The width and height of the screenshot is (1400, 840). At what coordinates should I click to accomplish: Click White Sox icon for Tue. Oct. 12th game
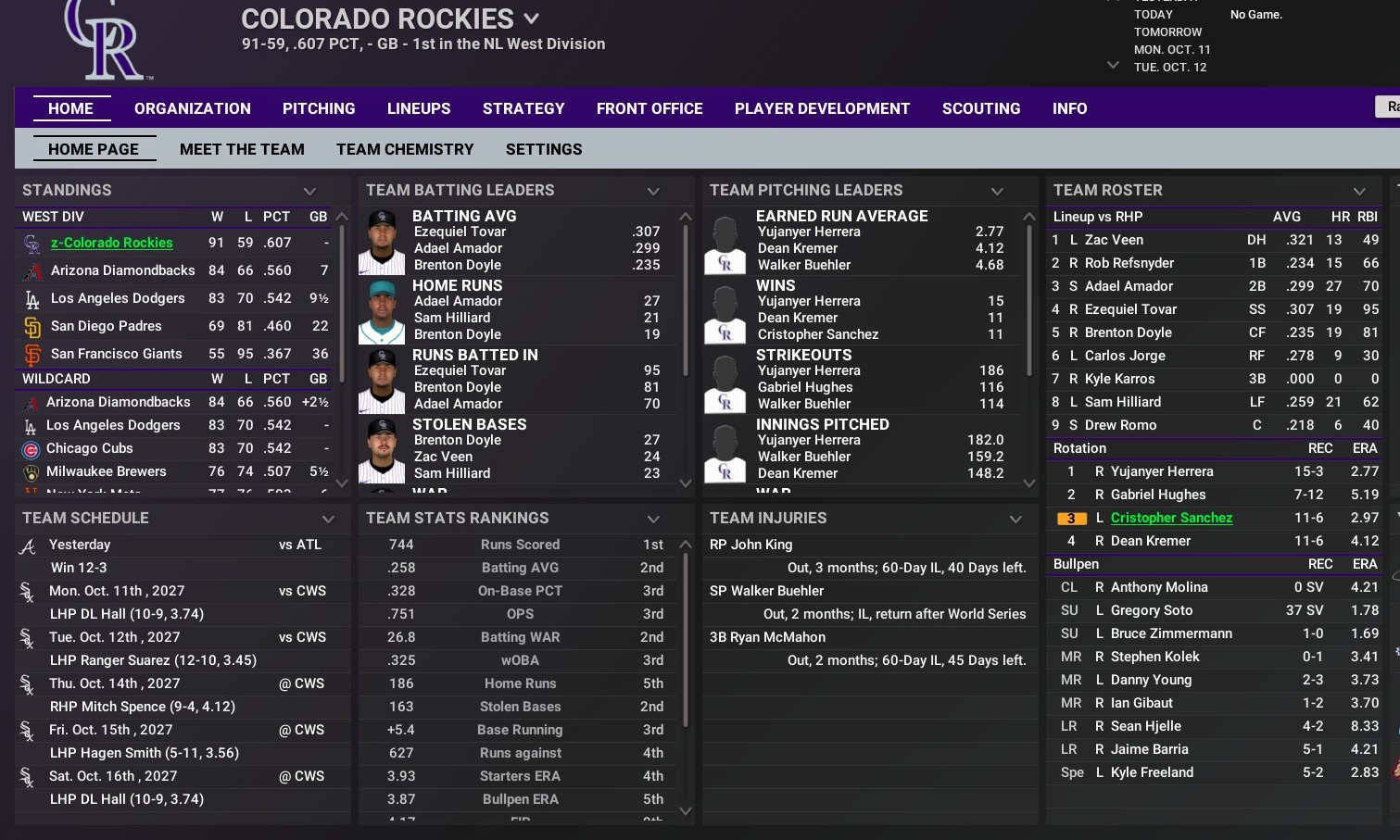[x=27, y=638]
